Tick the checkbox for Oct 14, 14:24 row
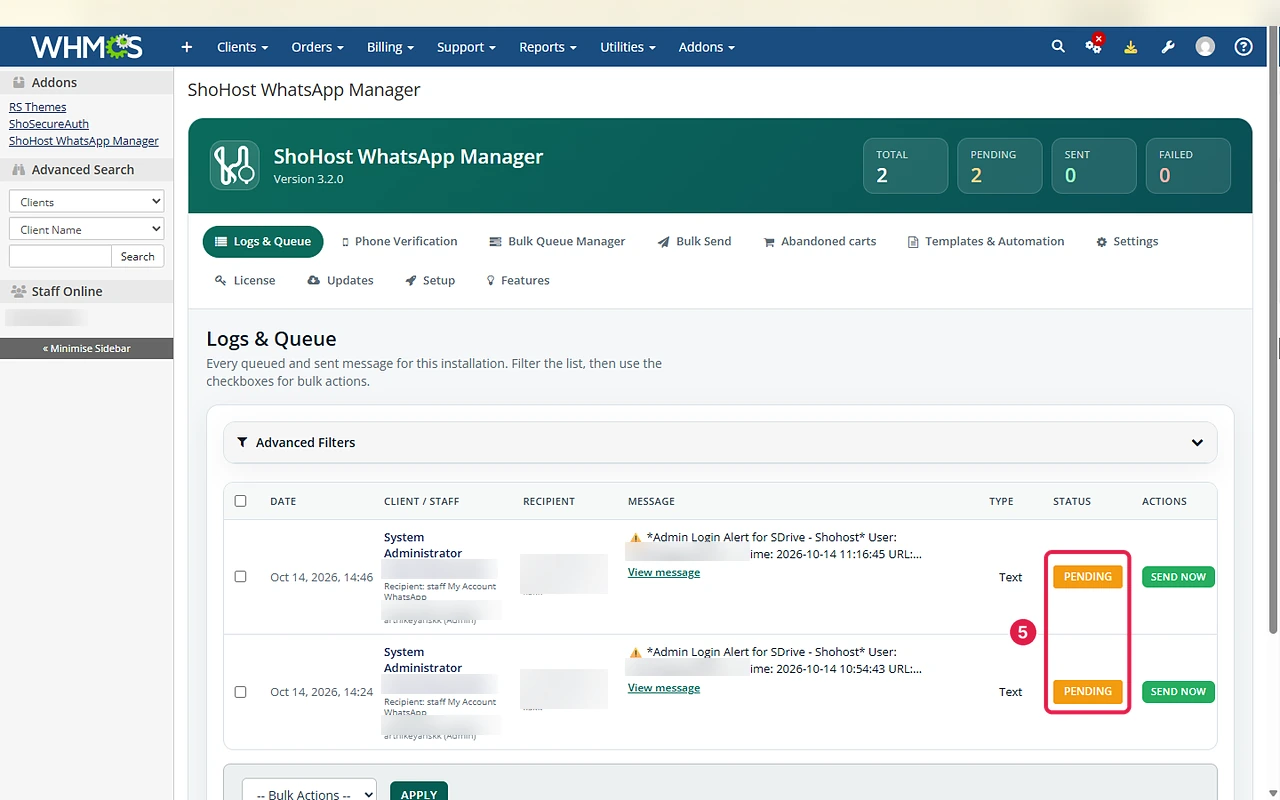1280x800 pixels. (x=240, y=692)
